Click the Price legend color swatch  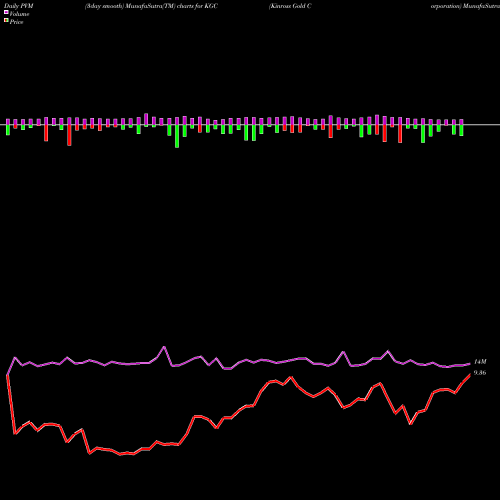pyautogui.click(x=6, y=21)
